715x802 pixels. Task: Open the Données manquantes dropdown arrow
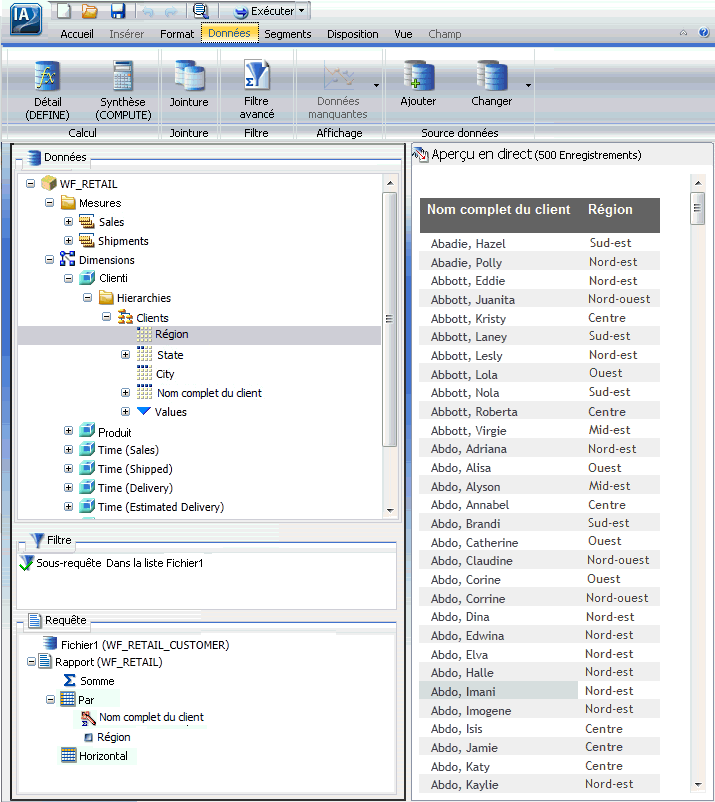(376, 85)
